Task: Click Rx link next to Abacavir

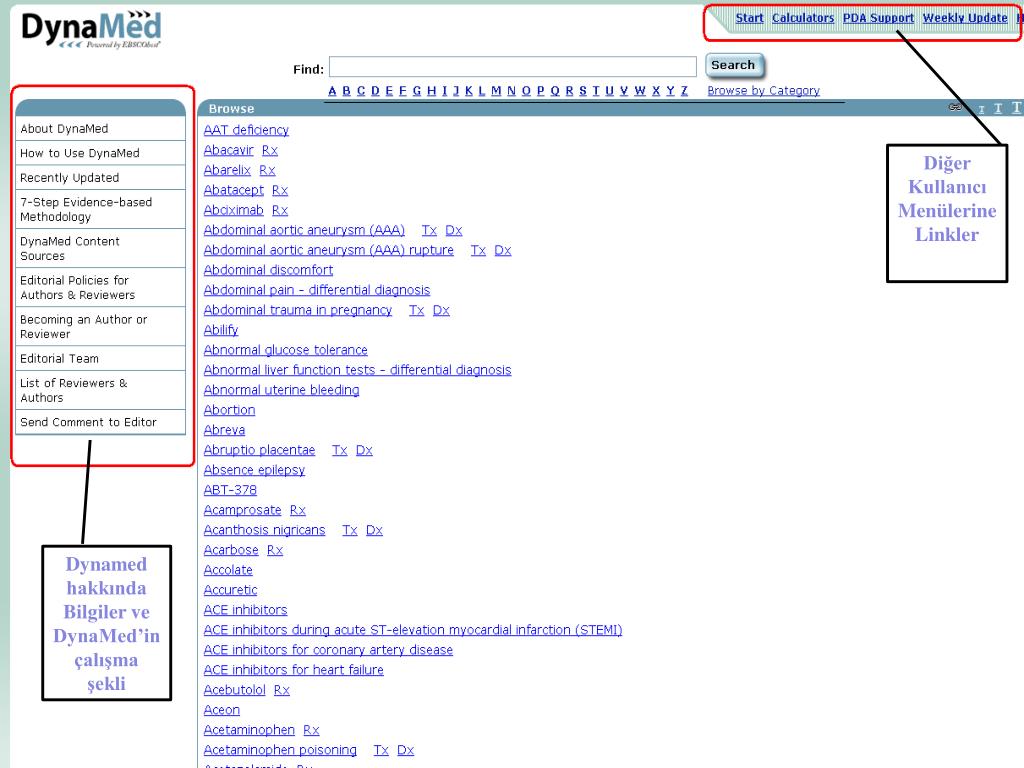Action: (x=270, y=150)
